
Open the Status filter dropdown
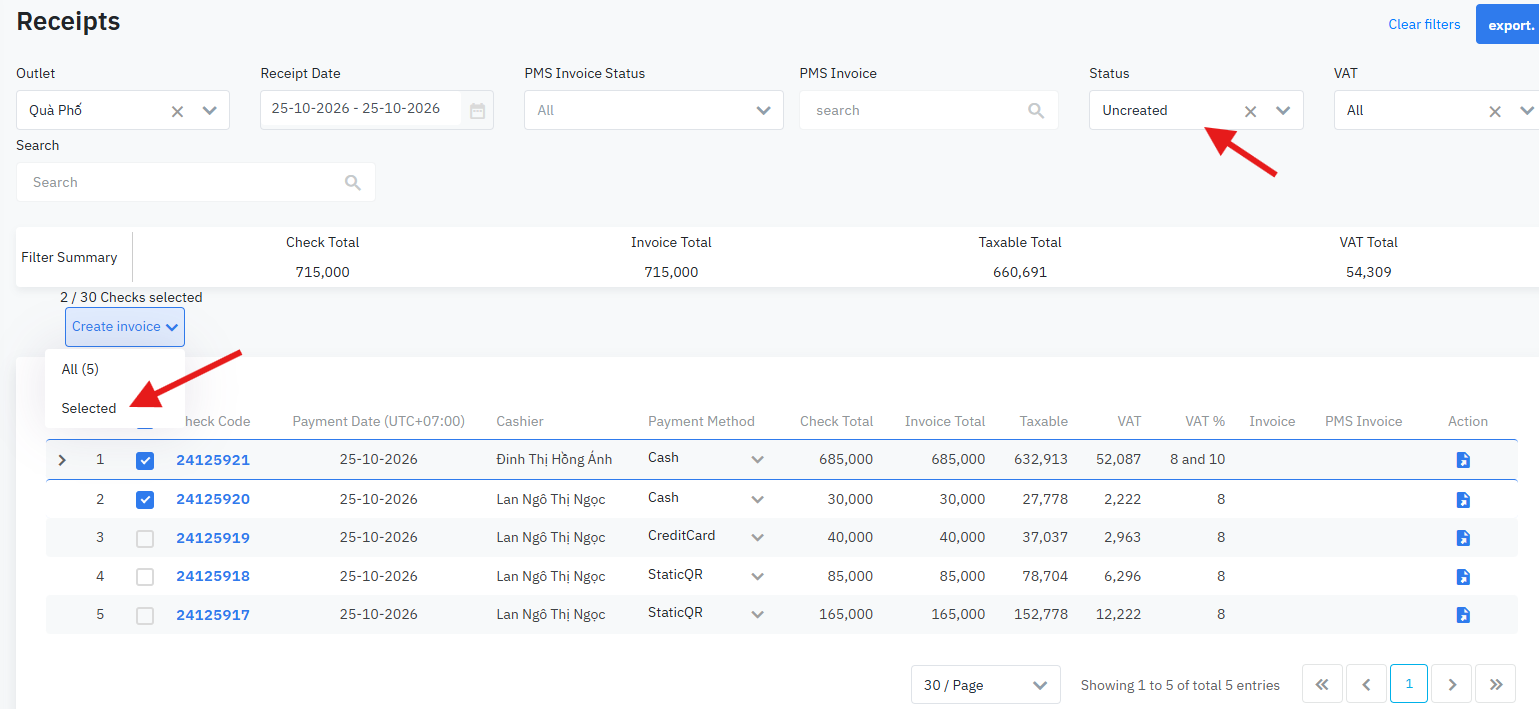point(1283,111)
